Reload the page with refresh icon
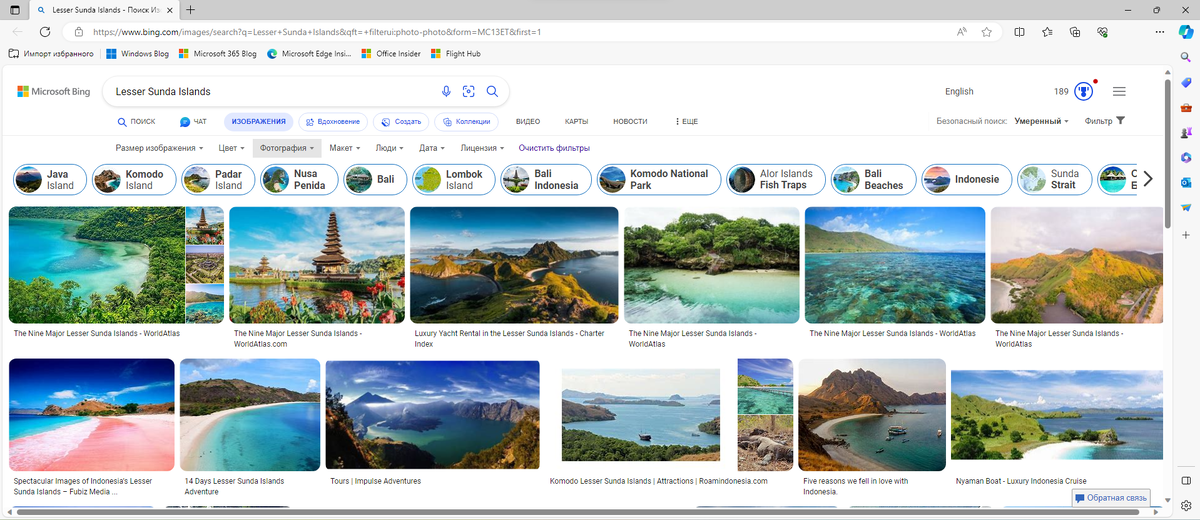 pos(45,32)
